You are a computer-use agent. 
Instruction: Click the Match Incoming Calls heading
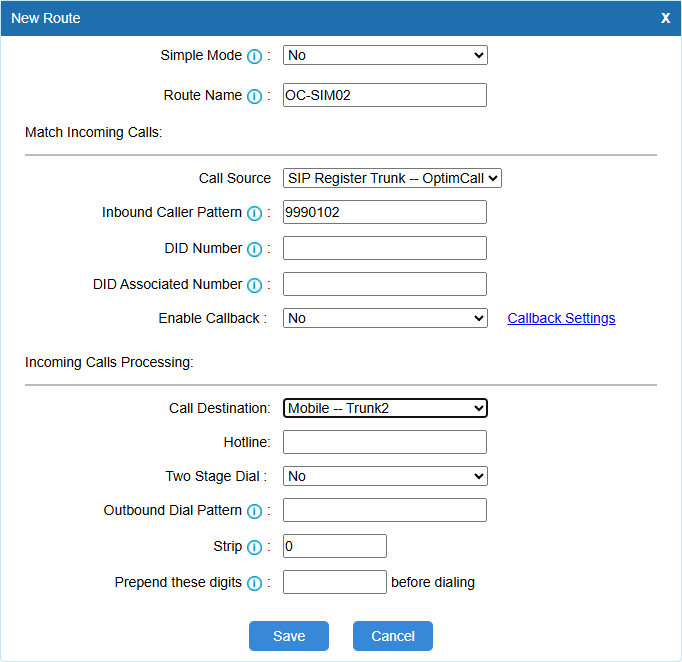(94, 132)
